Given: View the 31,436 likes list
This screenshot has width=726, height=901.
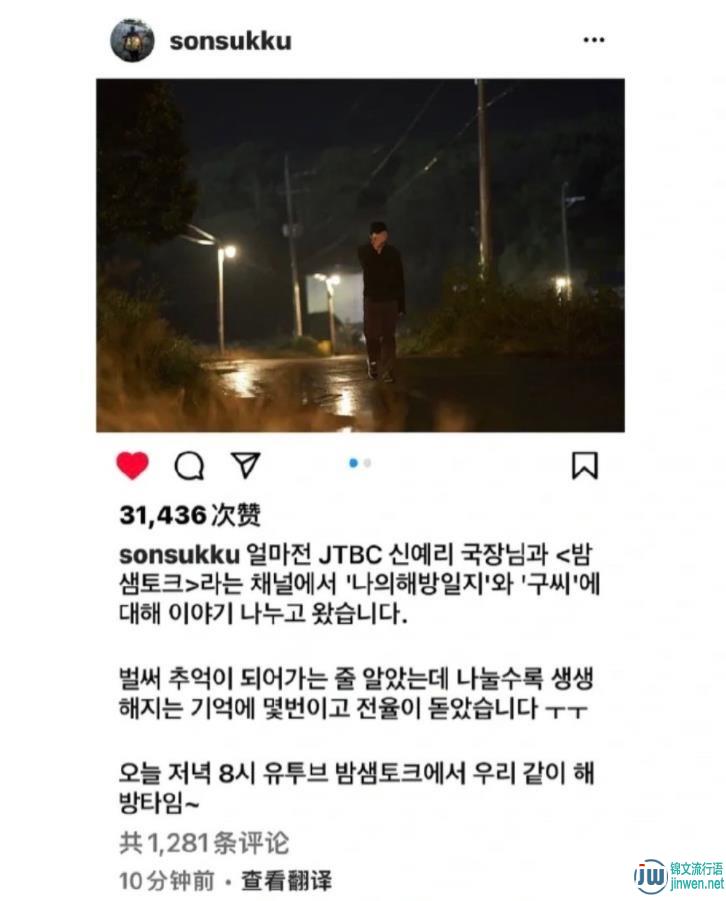Looking at the screenshot, I should tap(190, 515).
